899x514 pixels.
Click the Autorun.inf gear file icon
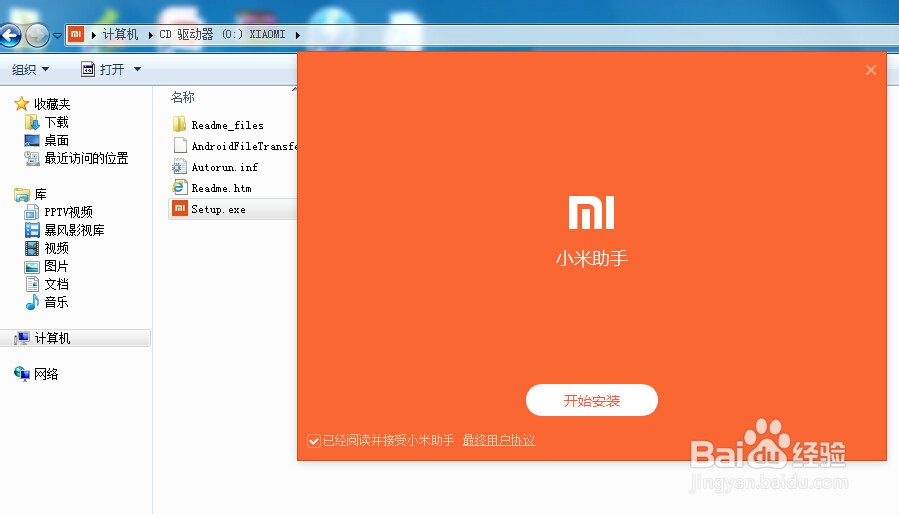point(179,167)
